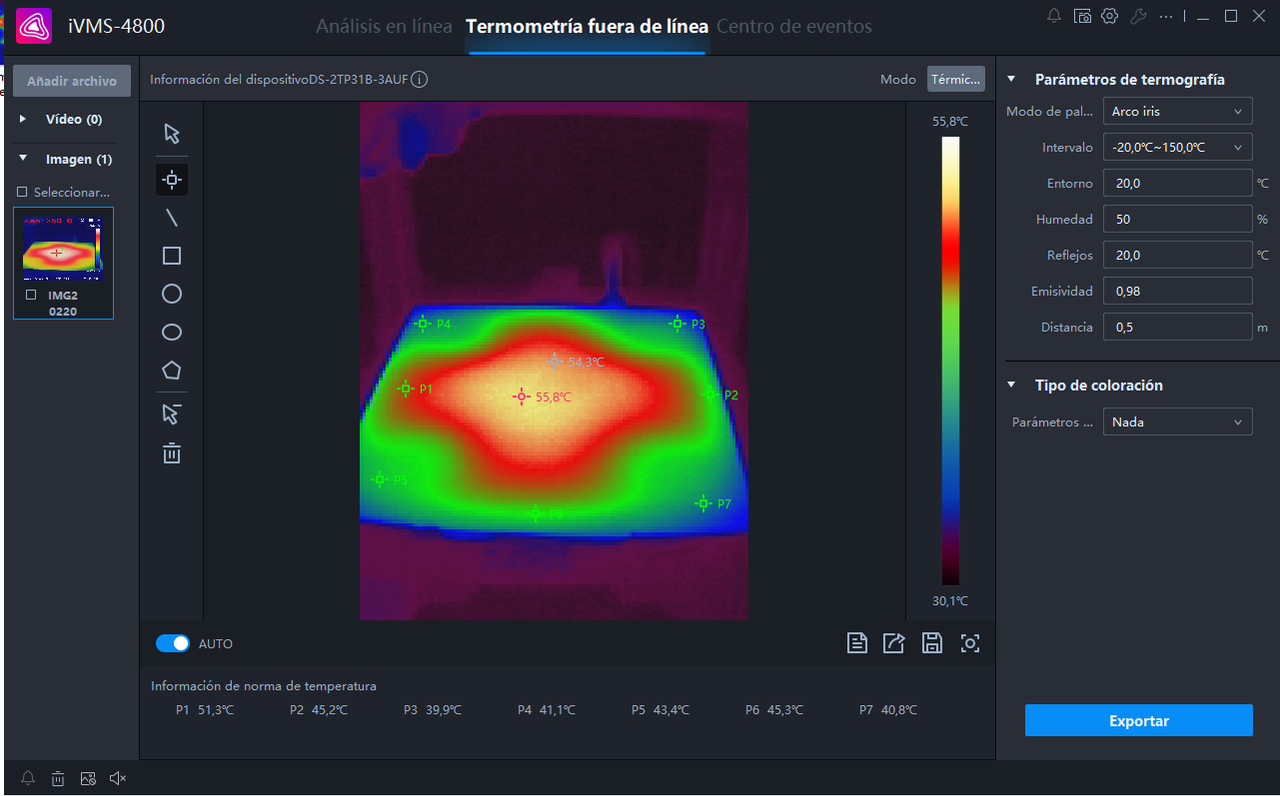Click the Térmic... mode button
This screenshot has height=796, width=1280.
pos(956,79)
